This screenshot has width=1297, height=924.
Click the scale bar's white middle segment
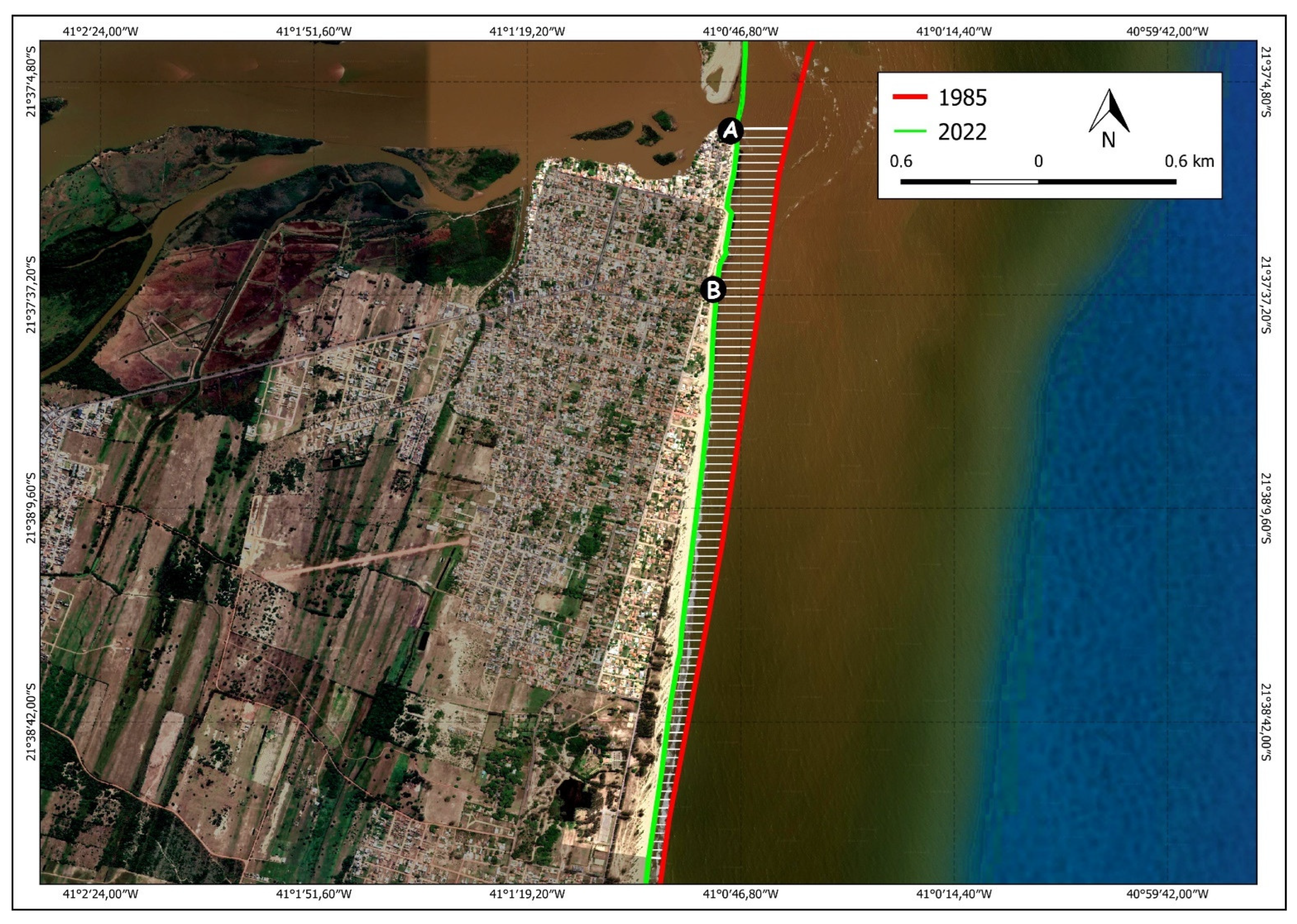coord(1004,181)
